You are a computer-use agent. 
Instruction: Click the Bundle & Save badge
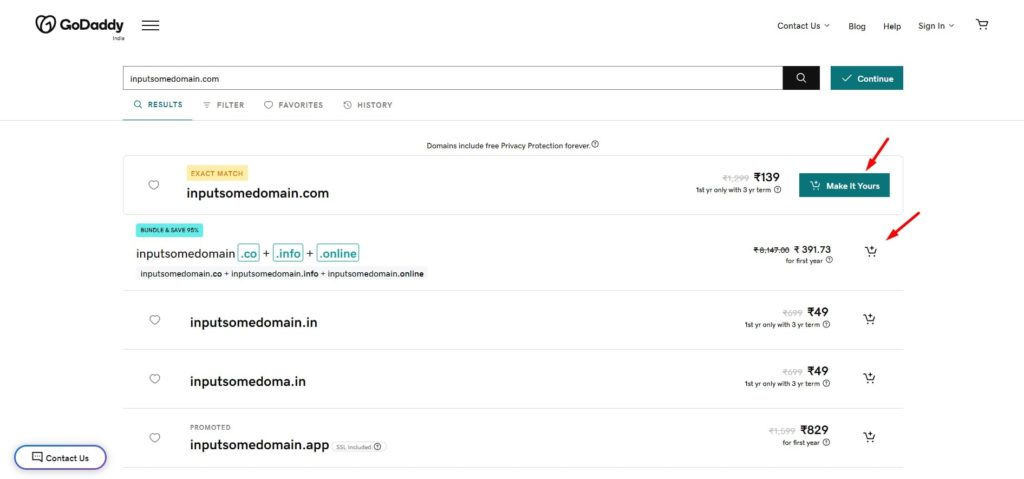click(x=170, y=230)
